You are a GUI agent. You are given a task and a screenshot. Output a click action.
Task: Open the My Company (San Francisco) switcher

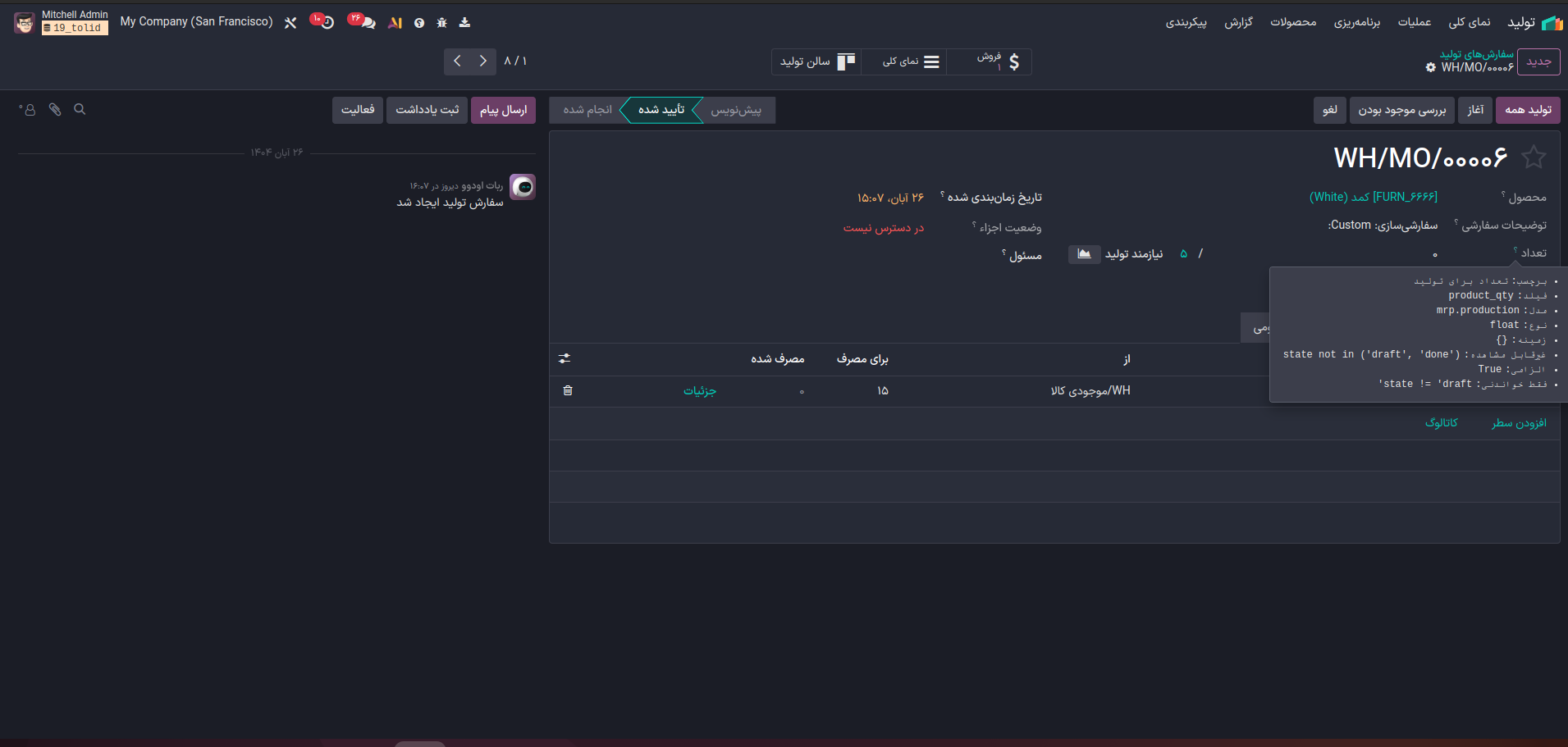click(196, 22)
